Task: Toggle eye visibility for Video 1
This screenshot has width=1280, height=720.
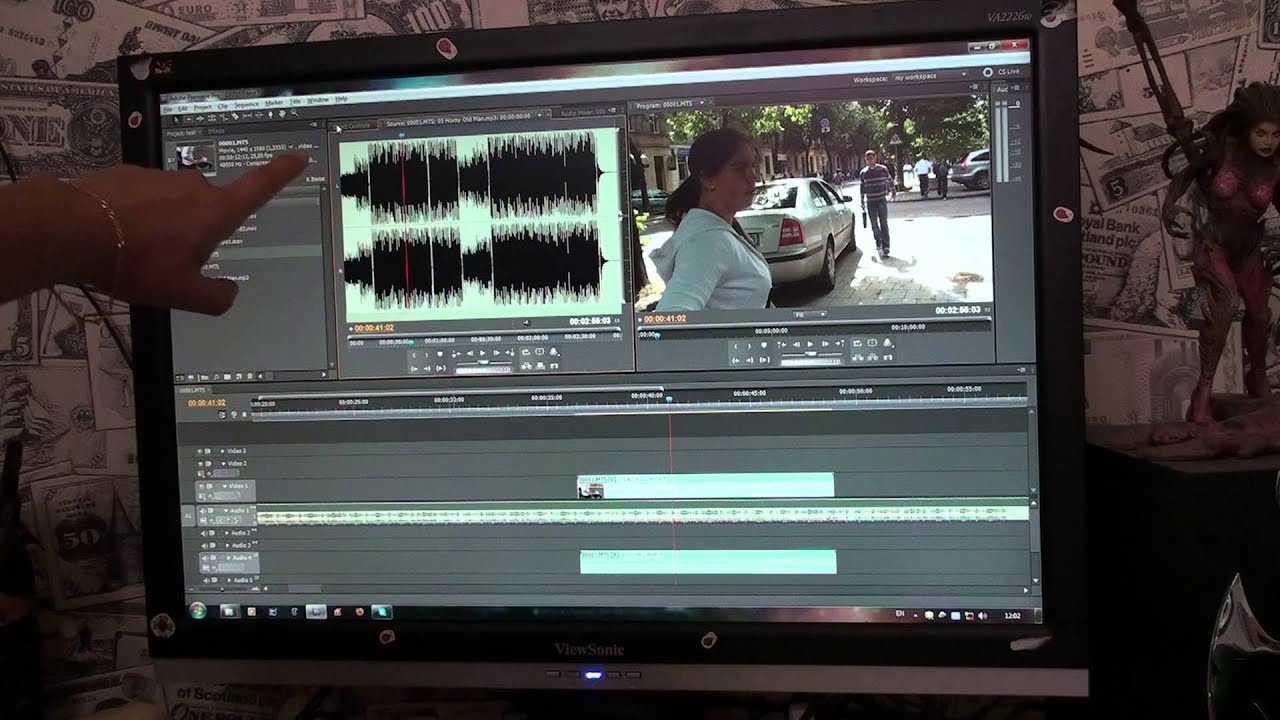Action: click(201, 486)
